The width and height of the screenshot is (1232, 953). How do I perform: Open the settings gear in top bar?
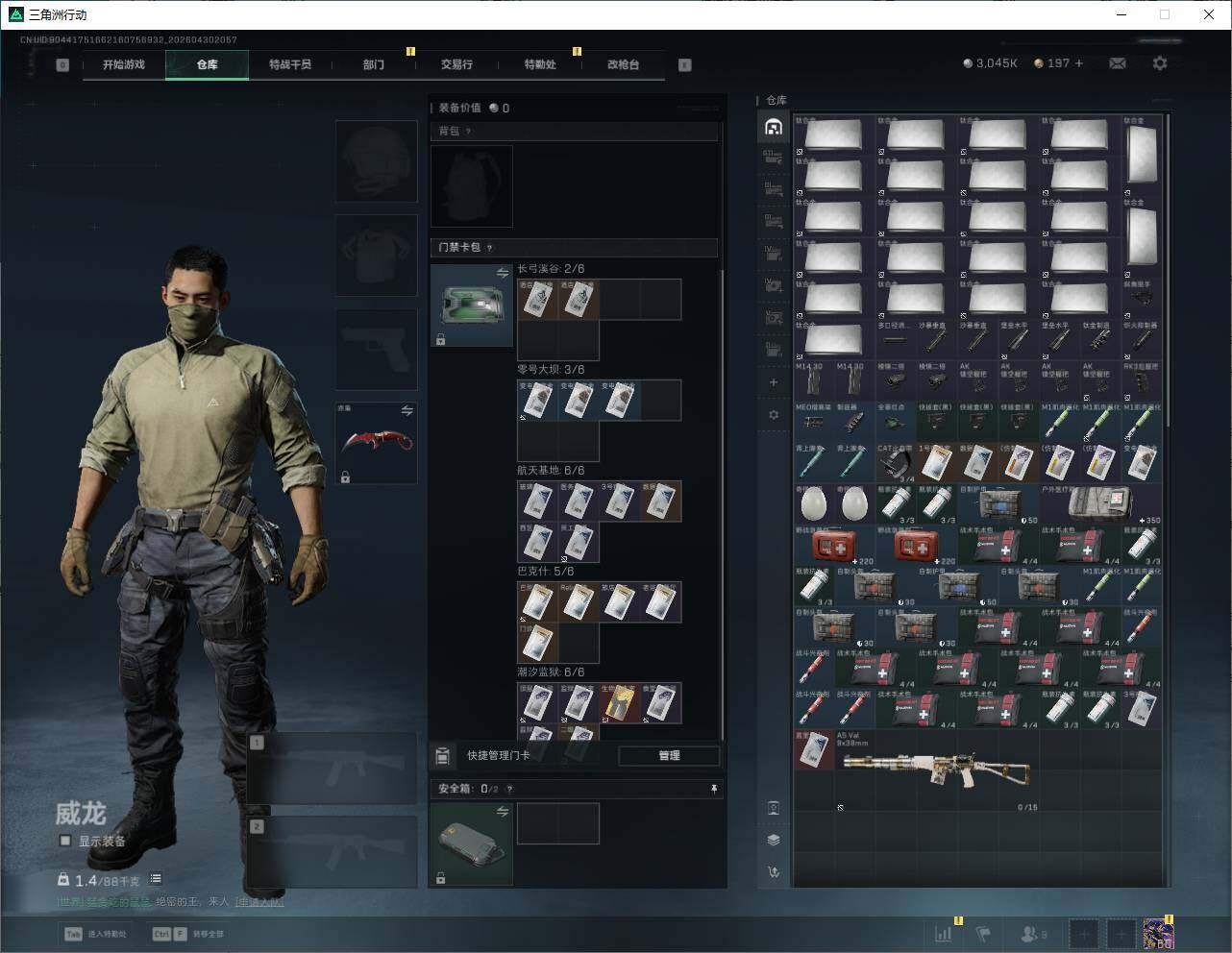click(x=1160, y=63)
